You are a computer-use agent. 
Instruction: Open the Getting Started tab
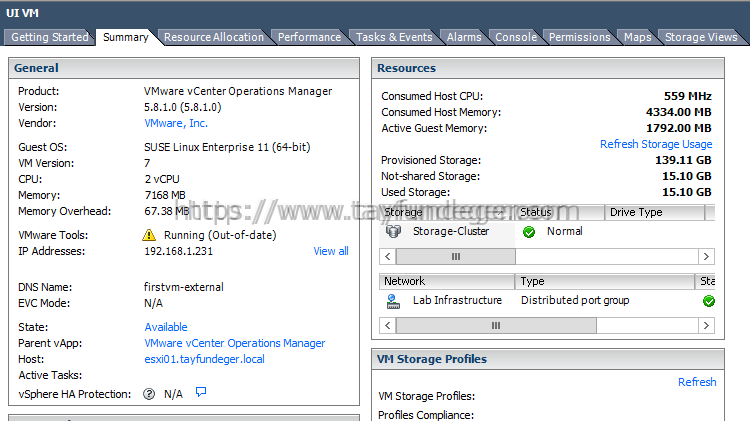point(49,37)
